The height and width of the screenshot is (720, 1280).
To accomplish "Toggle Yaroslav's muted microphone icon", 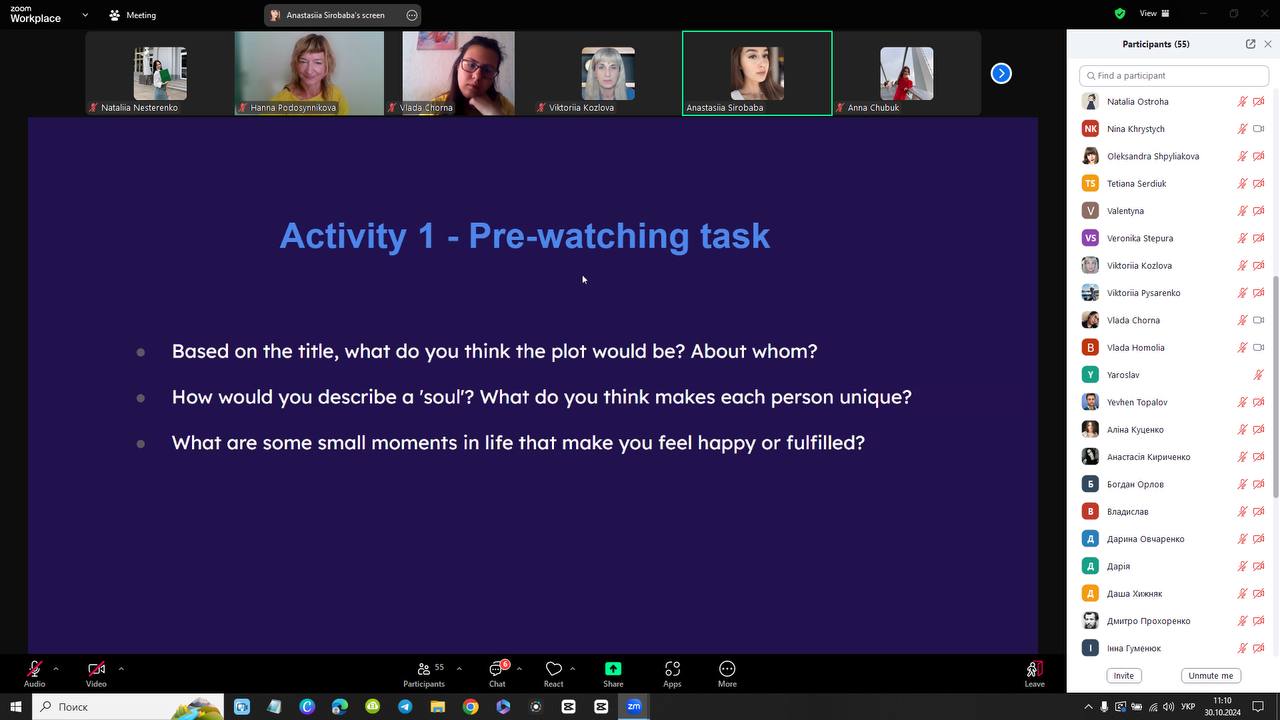I will [1258, 375].
